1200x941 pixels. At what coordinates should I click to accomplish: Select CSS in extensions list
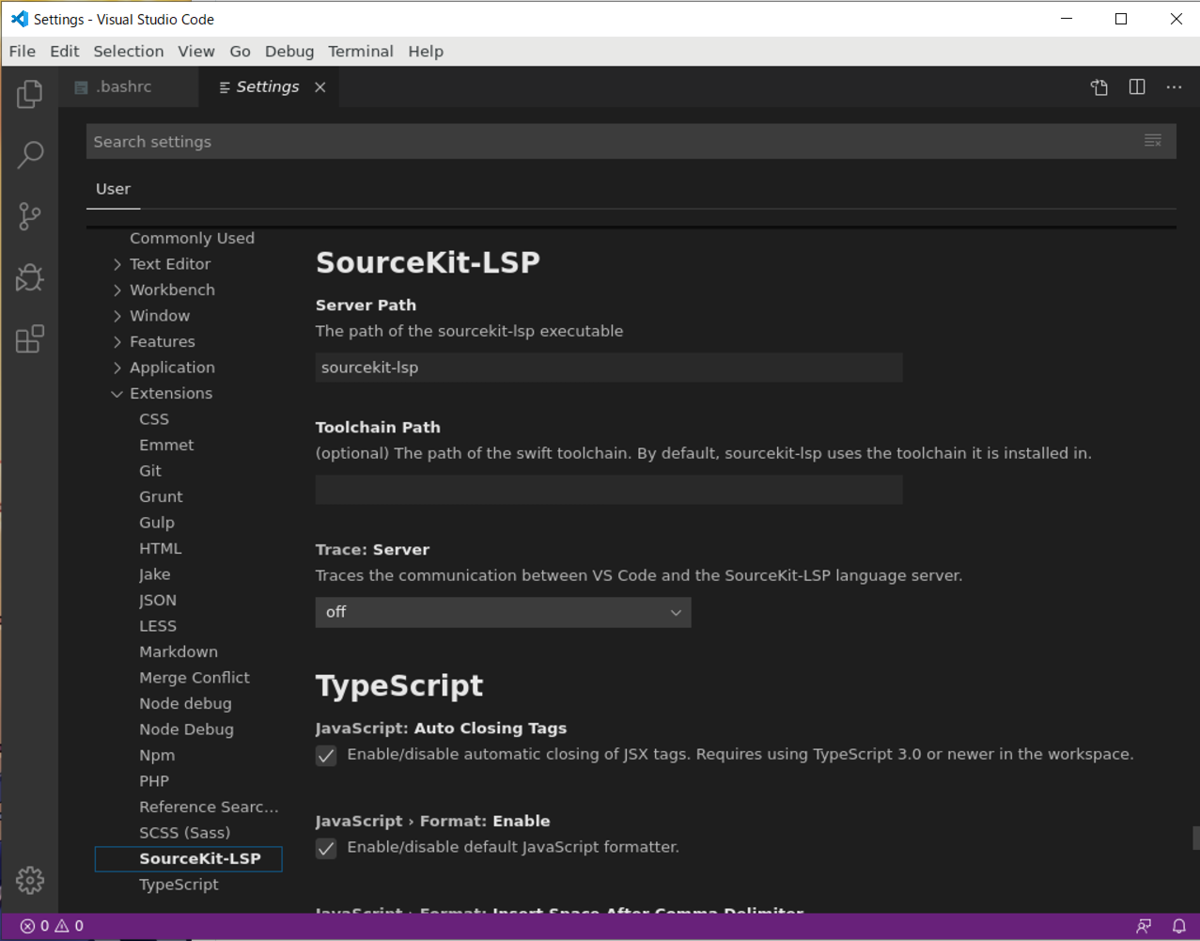click(154, 419)
